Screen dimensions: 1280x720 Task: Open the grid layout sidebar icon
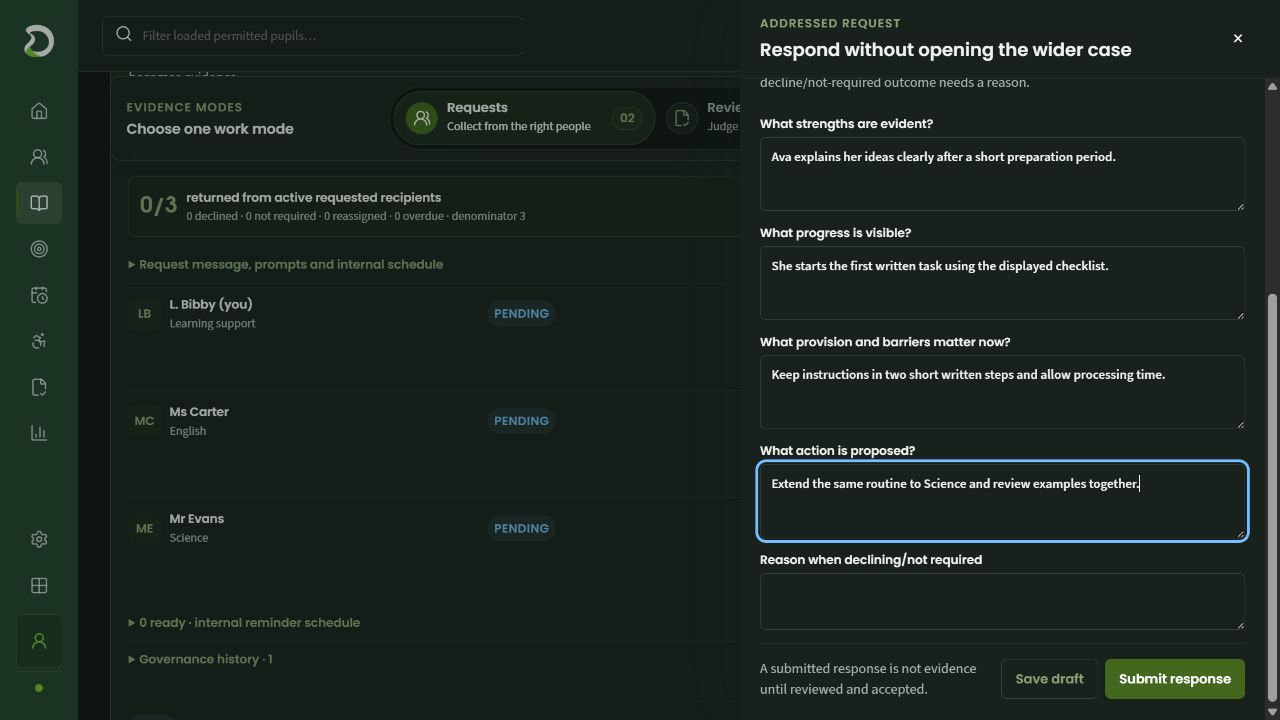pyautogui.click(x=39, y=585)
